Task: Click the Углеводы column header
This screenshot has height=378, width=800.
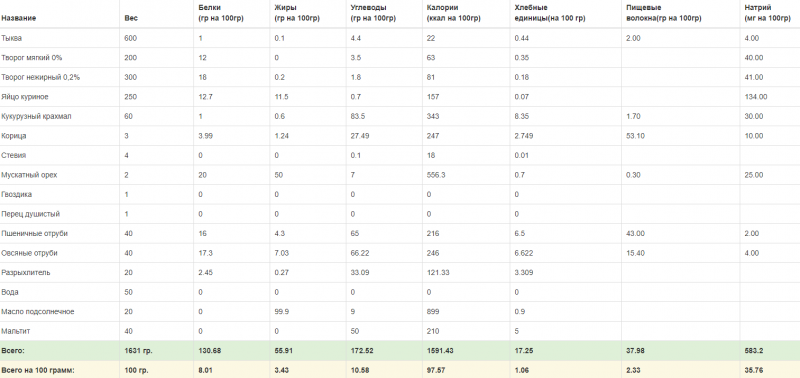Action: click(x=373, y=13)
